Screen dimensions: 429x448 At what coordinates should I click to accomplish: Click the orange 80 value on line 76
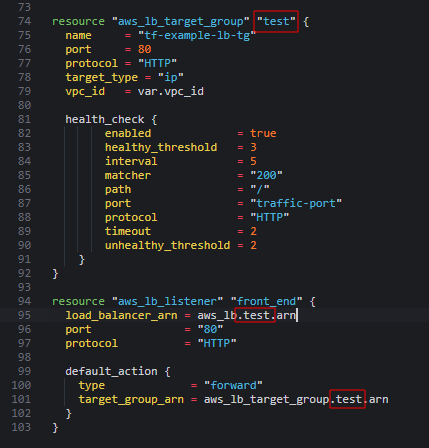click(x=144, y=49)
